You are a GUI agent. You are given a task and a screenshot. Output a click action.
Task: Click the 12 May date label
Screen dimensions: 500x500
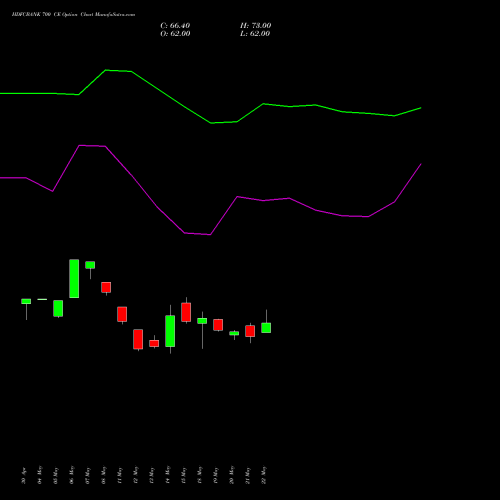(136, 476)
